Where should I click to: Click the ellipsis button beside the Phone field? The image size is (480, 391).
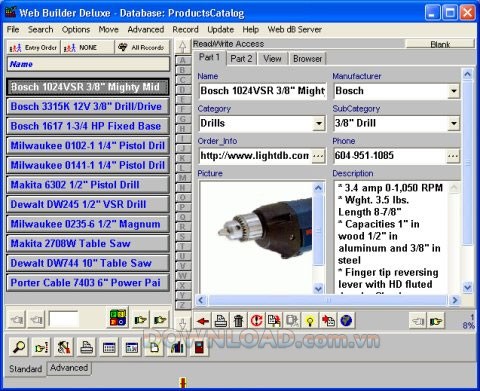tap(453, 156)
